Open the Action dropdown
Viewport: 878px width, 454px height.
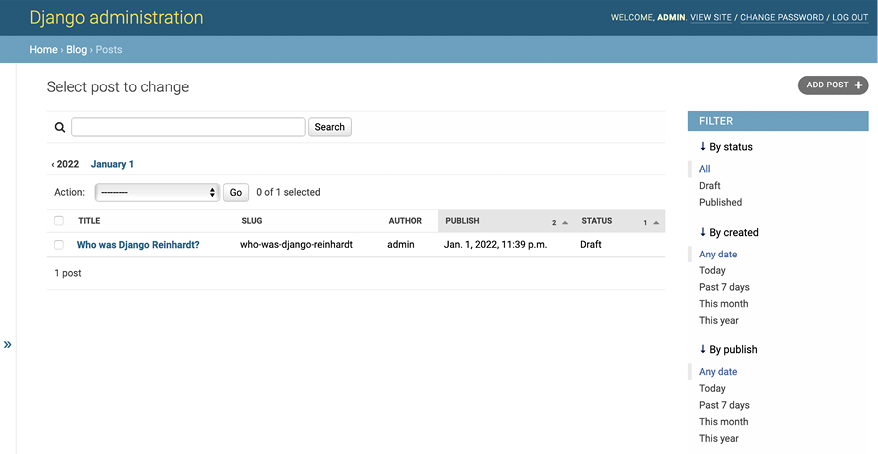[157, 192]
